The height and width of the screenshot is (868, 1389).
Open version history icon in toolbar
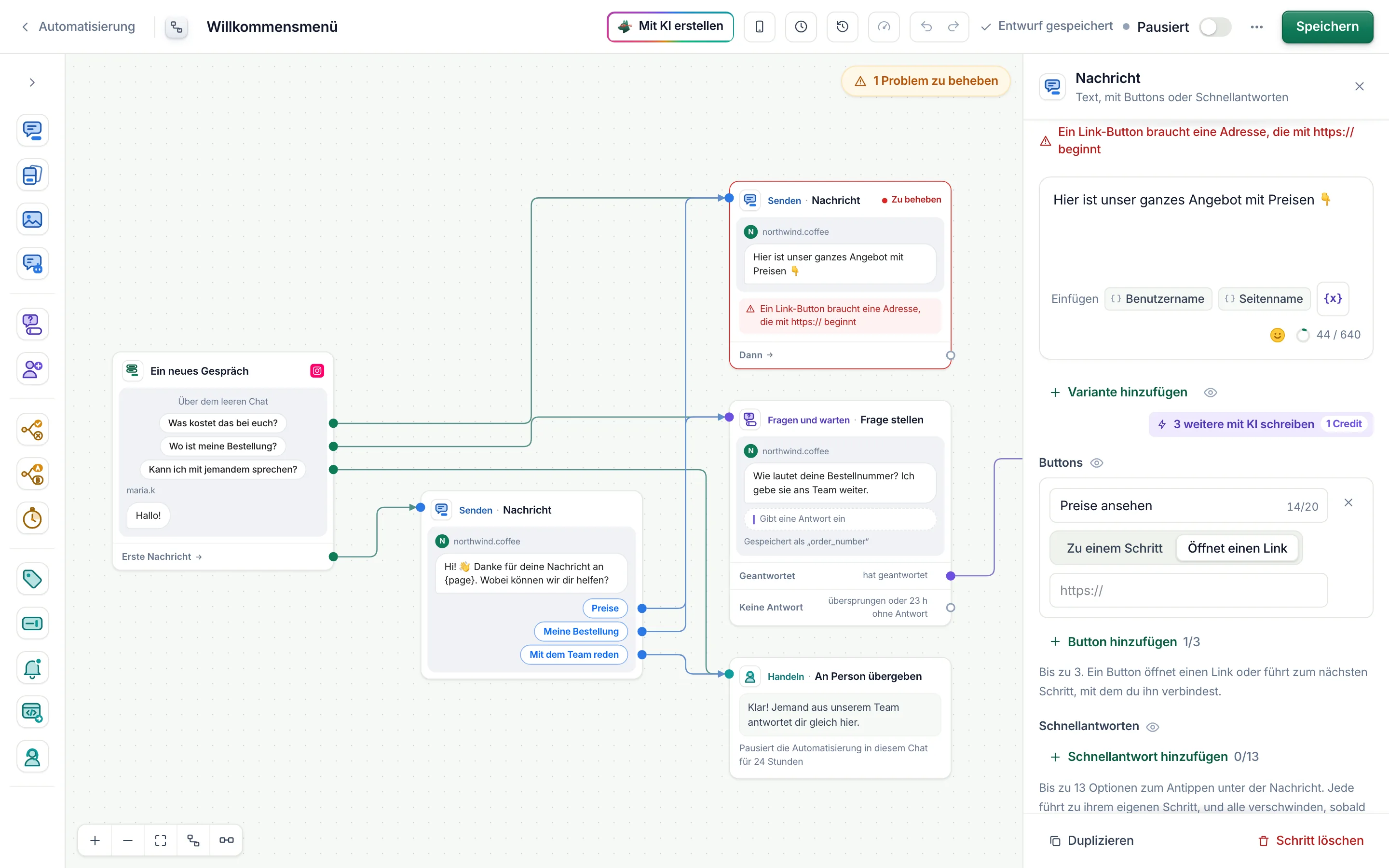pyautogui.click(x=842, y=27)
